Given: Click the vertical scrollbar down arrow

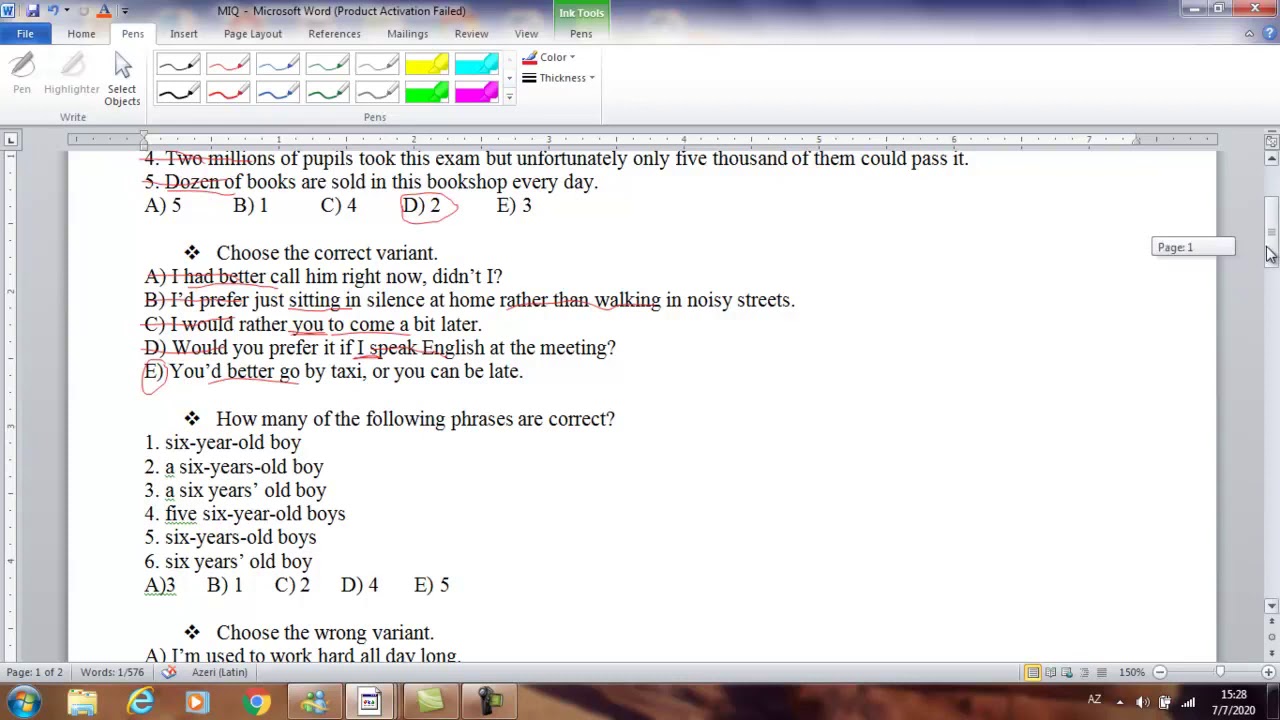Looking at the screenshot, I should (x=1271, y=606).
